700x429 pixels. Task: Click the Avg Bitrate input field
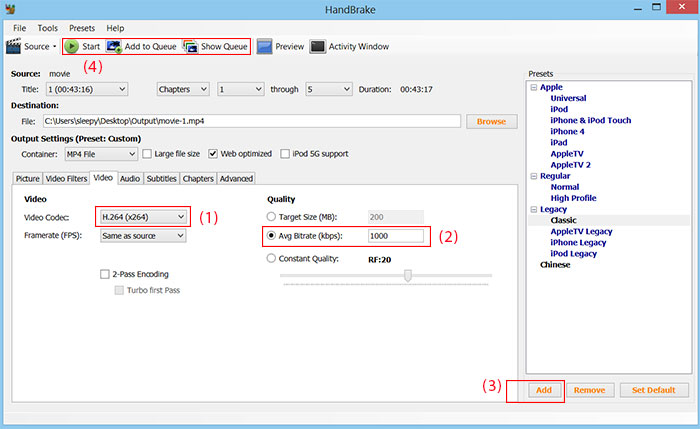click(x=395, y=236)
